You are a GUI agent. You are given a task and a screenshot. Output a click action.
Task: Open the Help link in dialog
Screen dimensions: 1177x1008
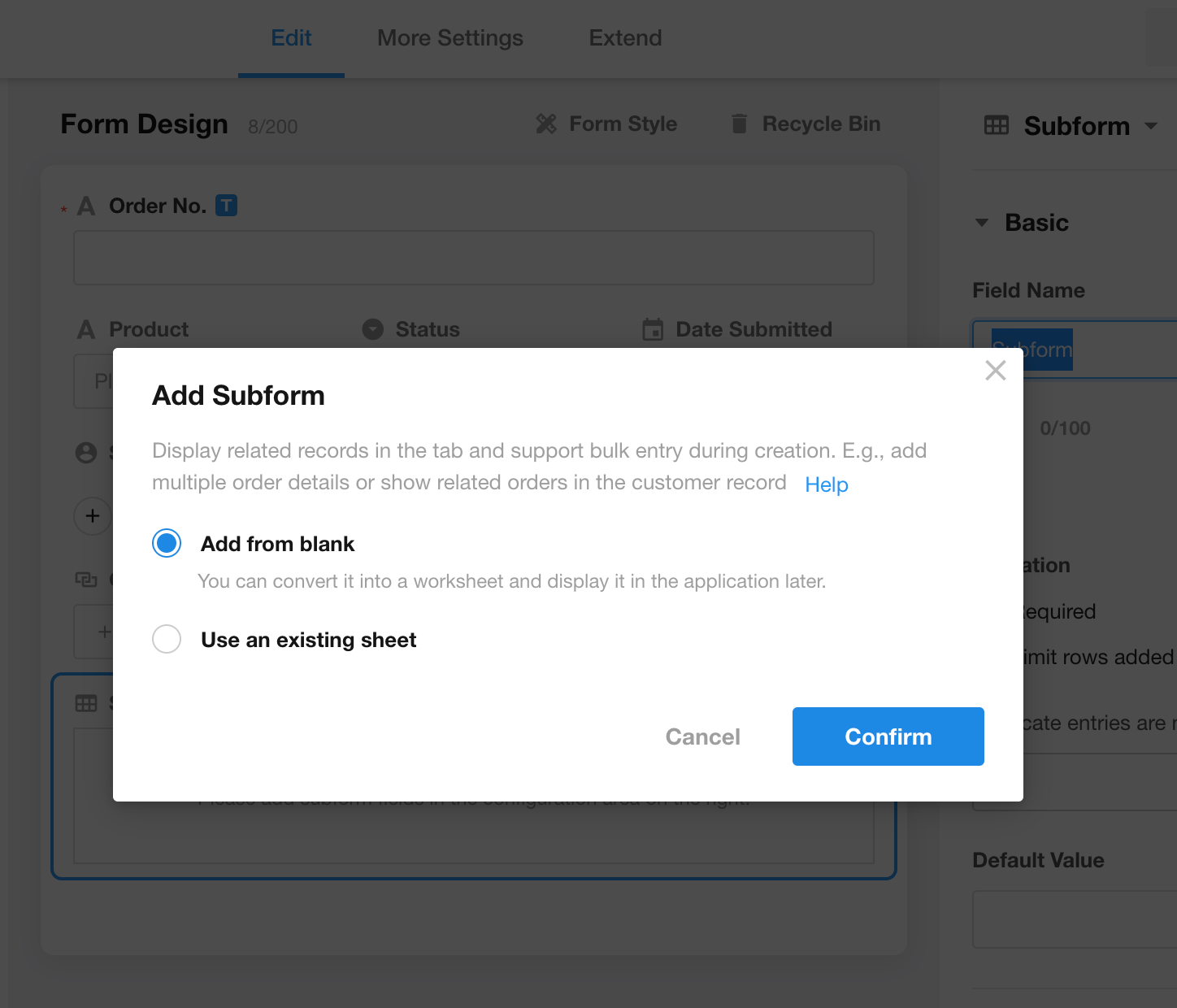[x=827, y=484]
